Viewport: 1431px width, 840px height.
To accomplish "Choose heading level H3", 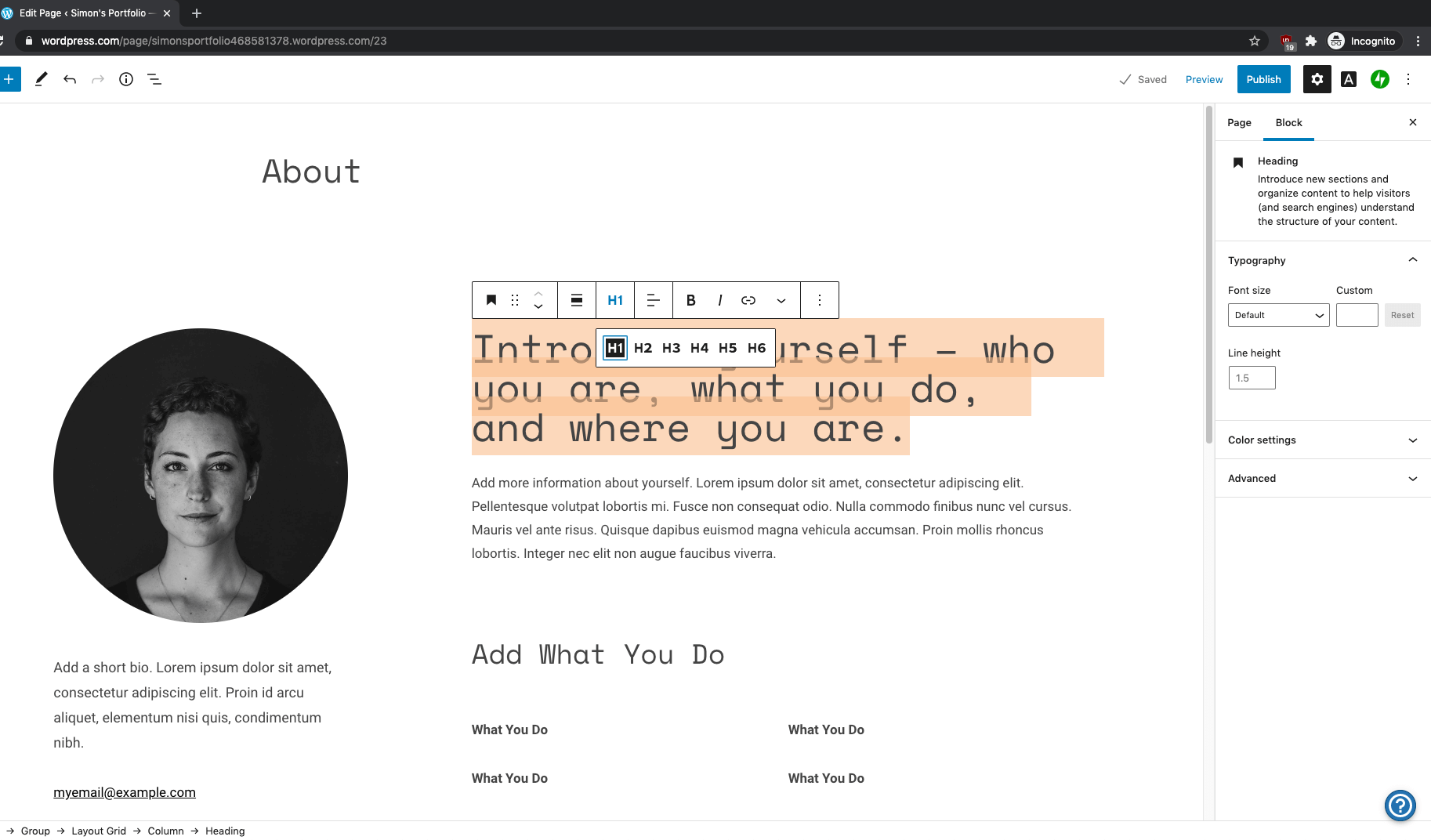I will (x=672, y=348).
